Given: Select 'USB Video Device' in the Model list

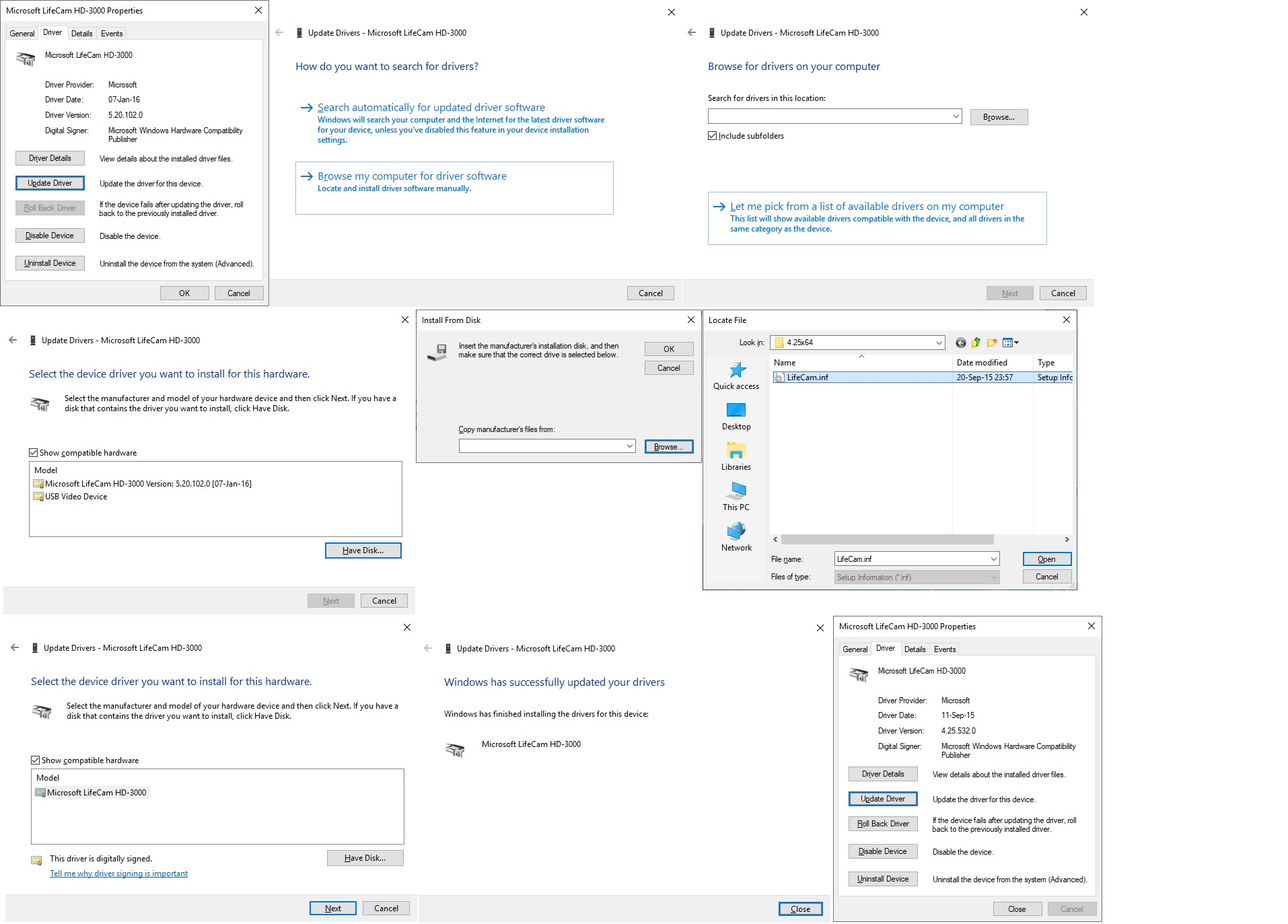Looking at the screenshot, I should coord(76,497).
